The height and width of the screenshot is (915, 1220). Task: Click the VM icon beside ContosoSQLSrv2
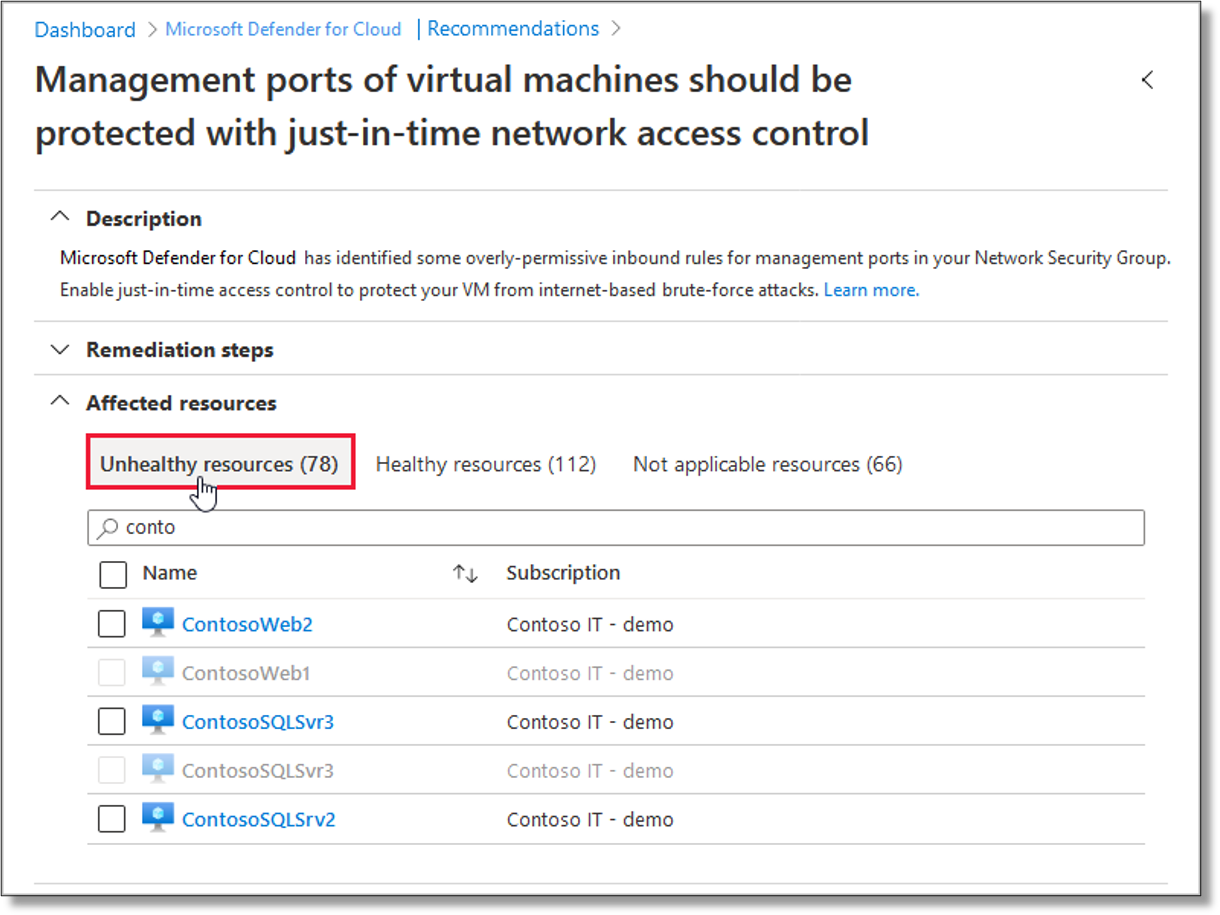click(158, 818)
